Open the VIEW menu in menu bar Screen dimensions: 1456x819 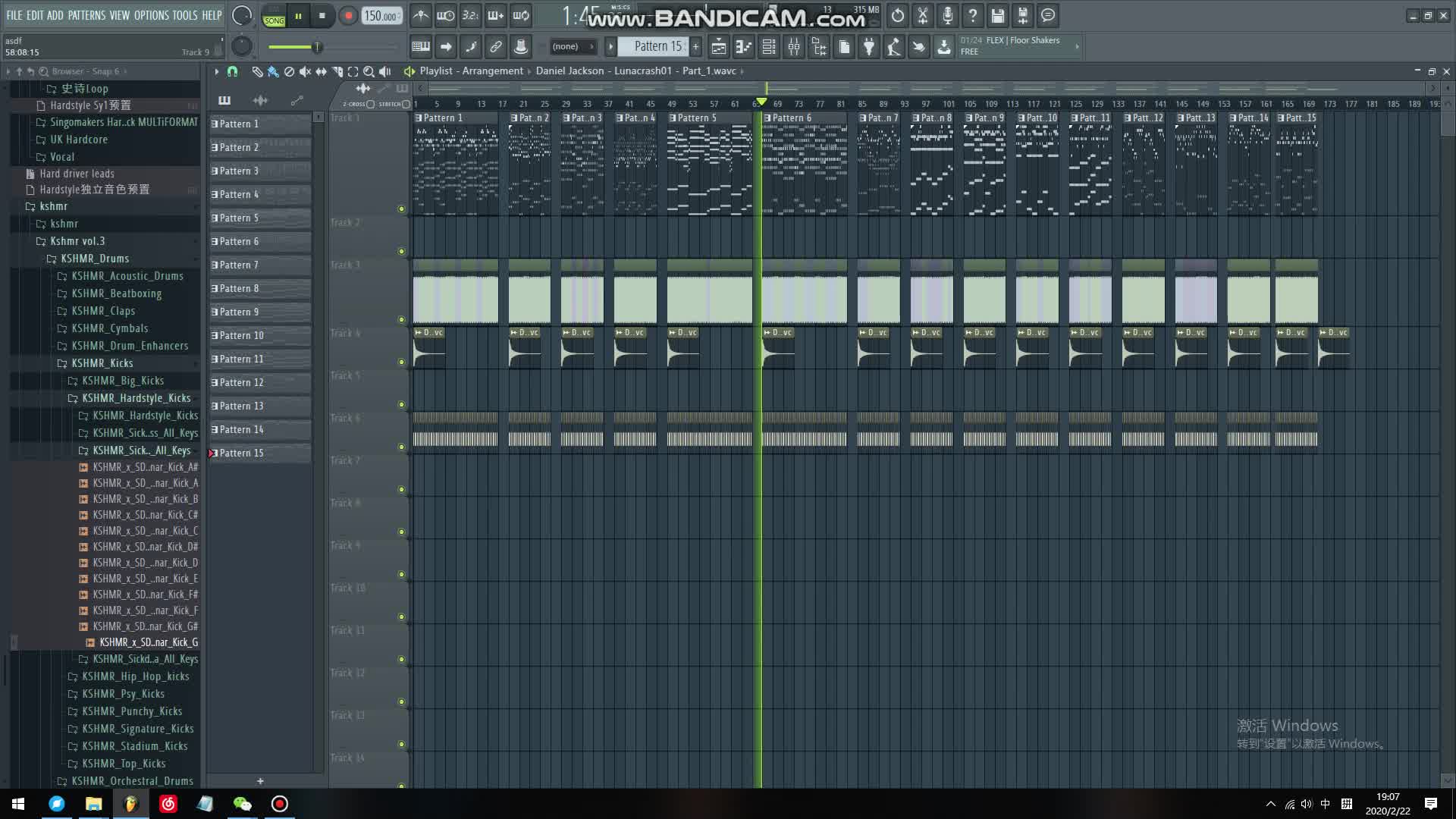[119, 15]
